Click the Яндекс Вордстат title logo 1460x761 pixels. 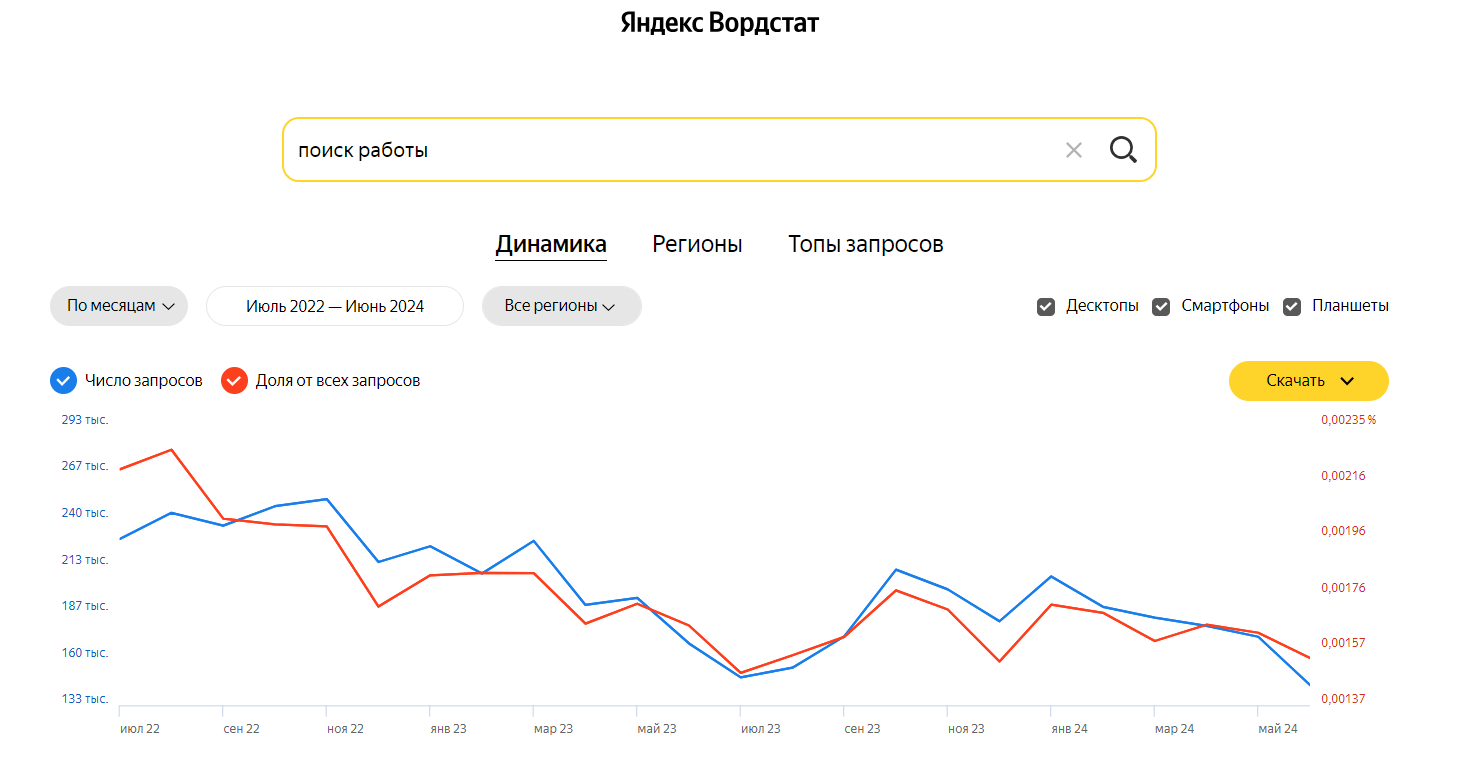click(720, 23)
